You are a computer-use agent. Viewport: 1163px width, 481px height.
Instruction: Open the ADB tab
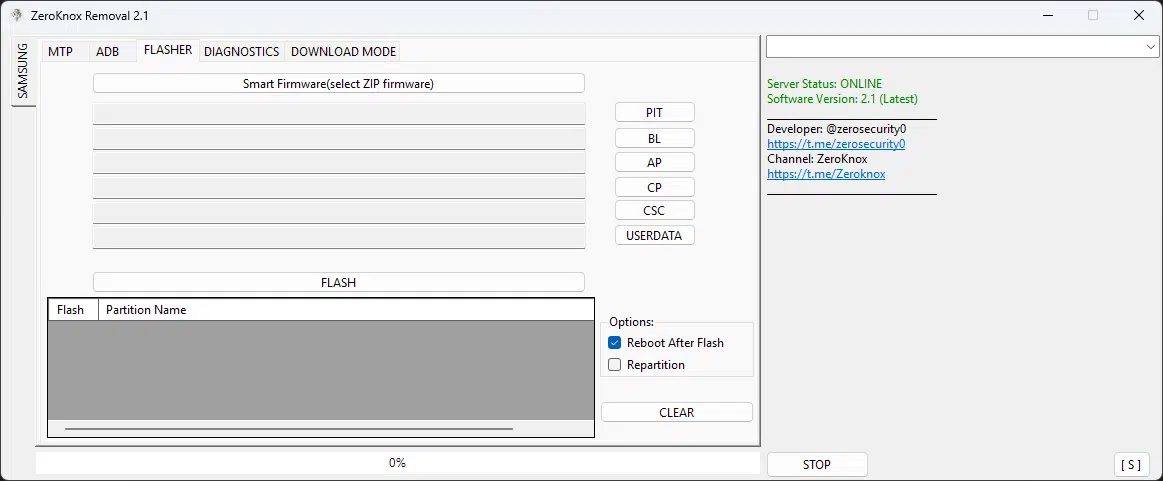(108, 52)
